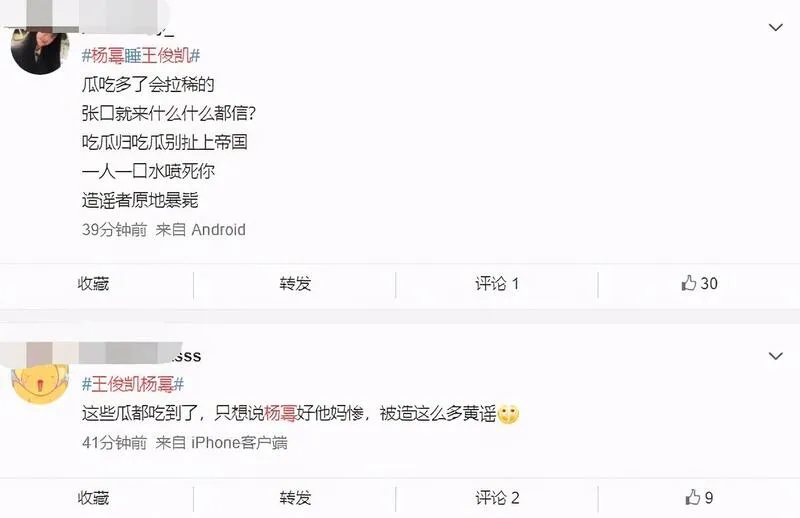Expand the second post's chevron menu
This screenshot has height=518, width=800.
click(776, 356)
